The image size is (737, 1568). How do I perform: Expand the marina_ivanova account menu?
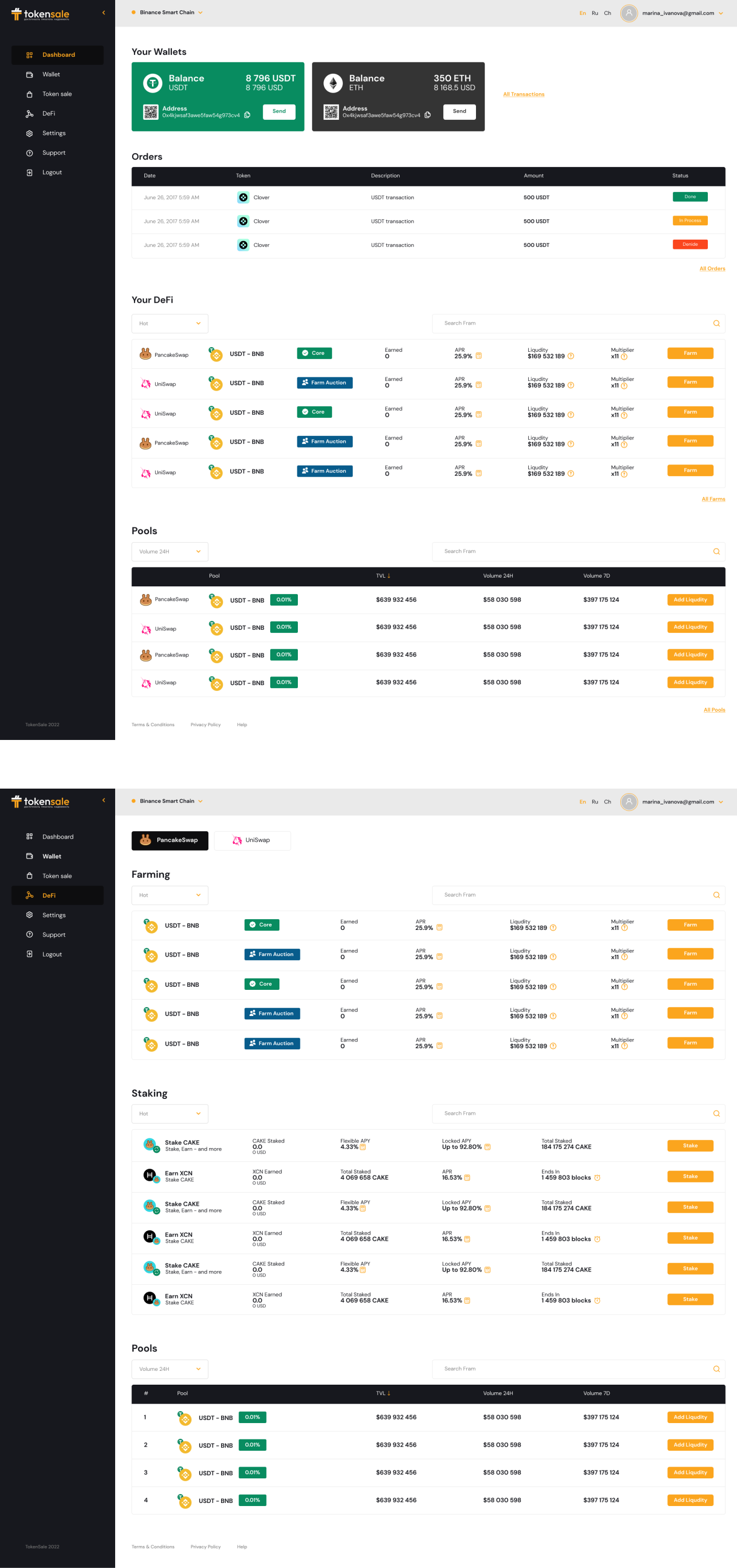(721, 13)
